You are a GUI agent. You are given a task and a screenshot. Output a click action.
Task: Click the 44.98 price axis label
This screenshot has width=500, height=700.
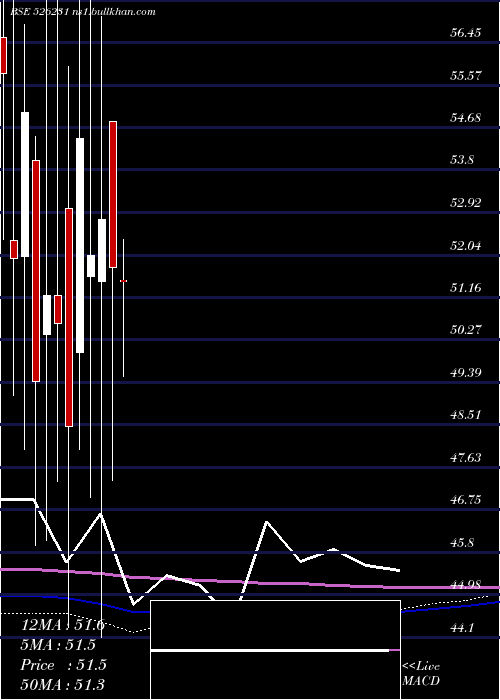[466, 585]
